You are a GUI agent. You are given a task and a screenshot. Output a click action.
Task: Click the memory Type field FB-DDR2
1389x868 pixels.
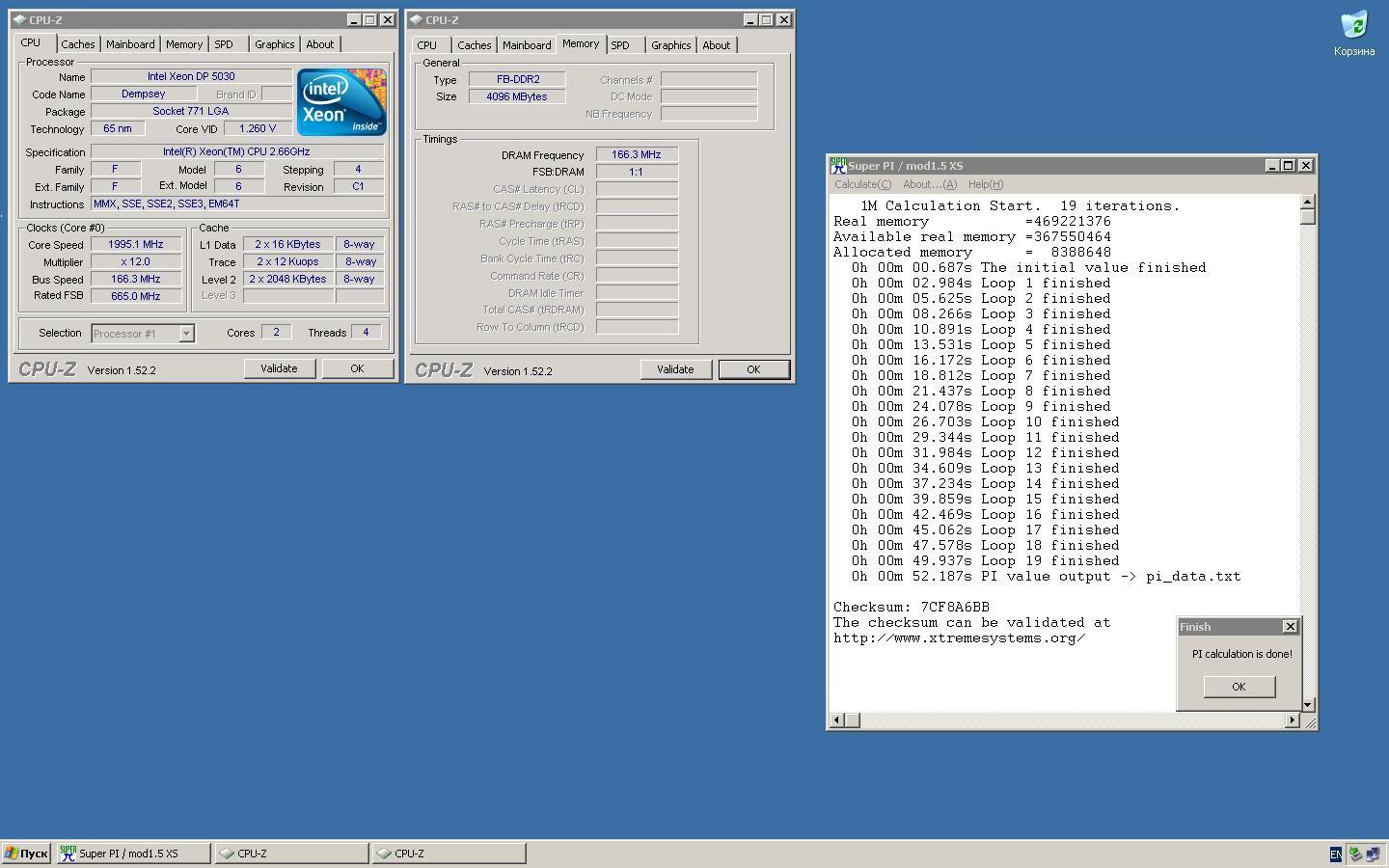(x=517, y=79)
